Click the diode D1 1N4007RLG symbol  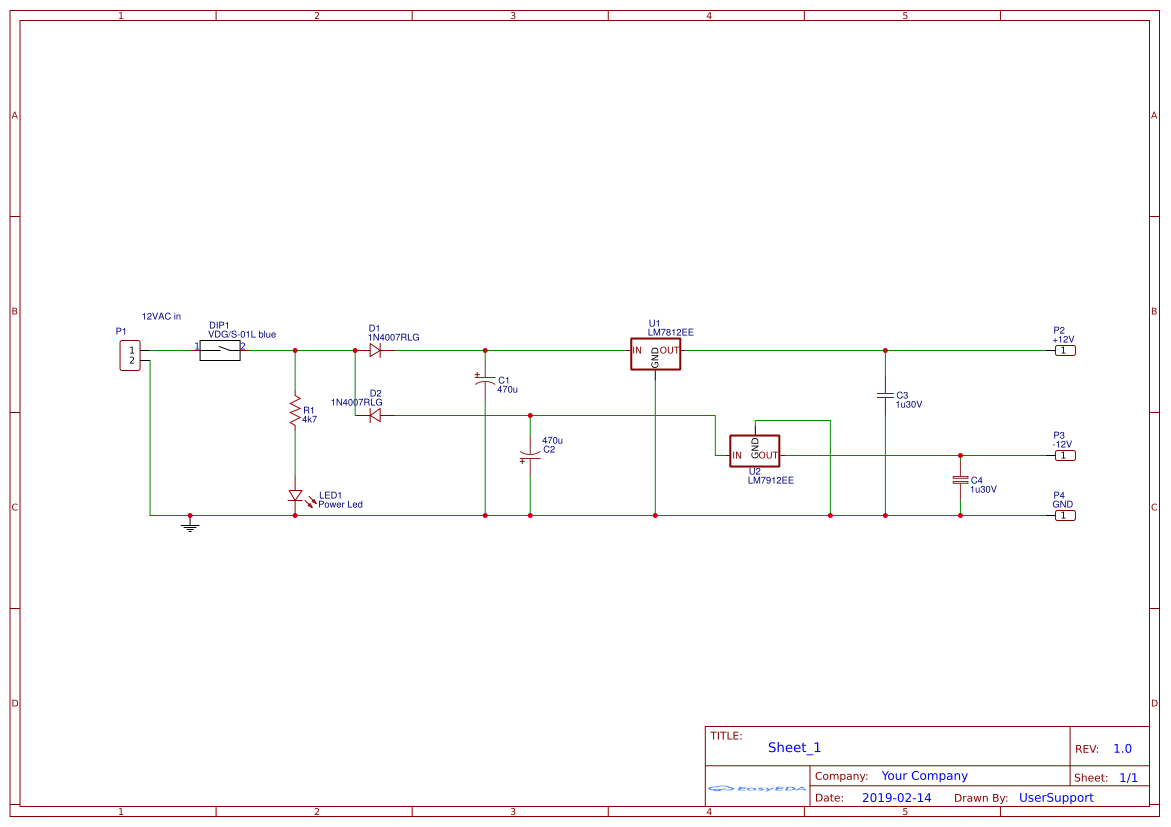tap(376, 350)
